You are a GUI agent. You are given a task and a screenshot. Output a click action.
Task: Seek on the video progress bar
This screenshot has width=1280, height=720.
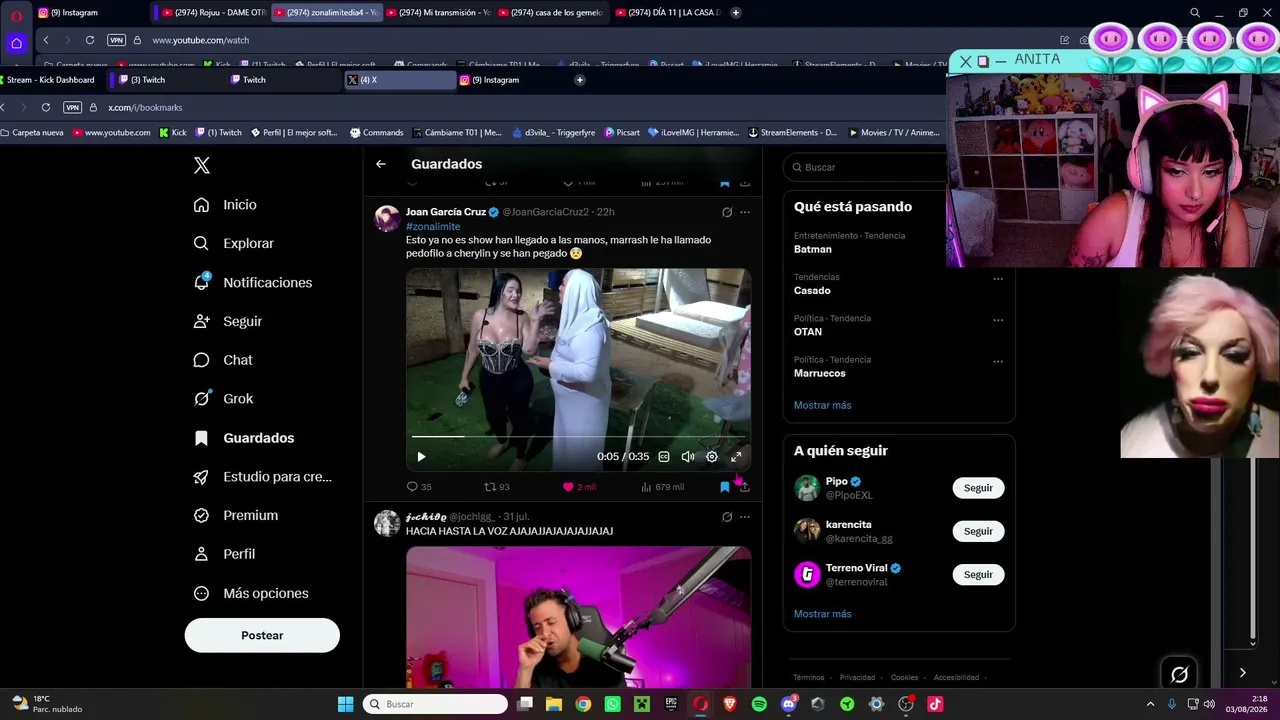[x=578, y=437]
